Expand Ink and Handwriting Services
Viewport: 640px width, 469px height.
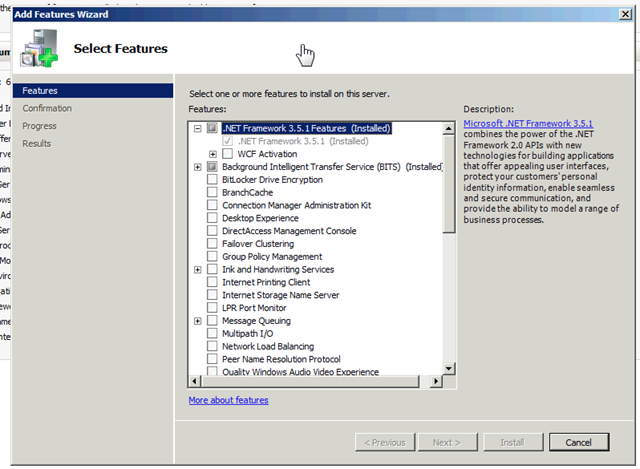198,270
